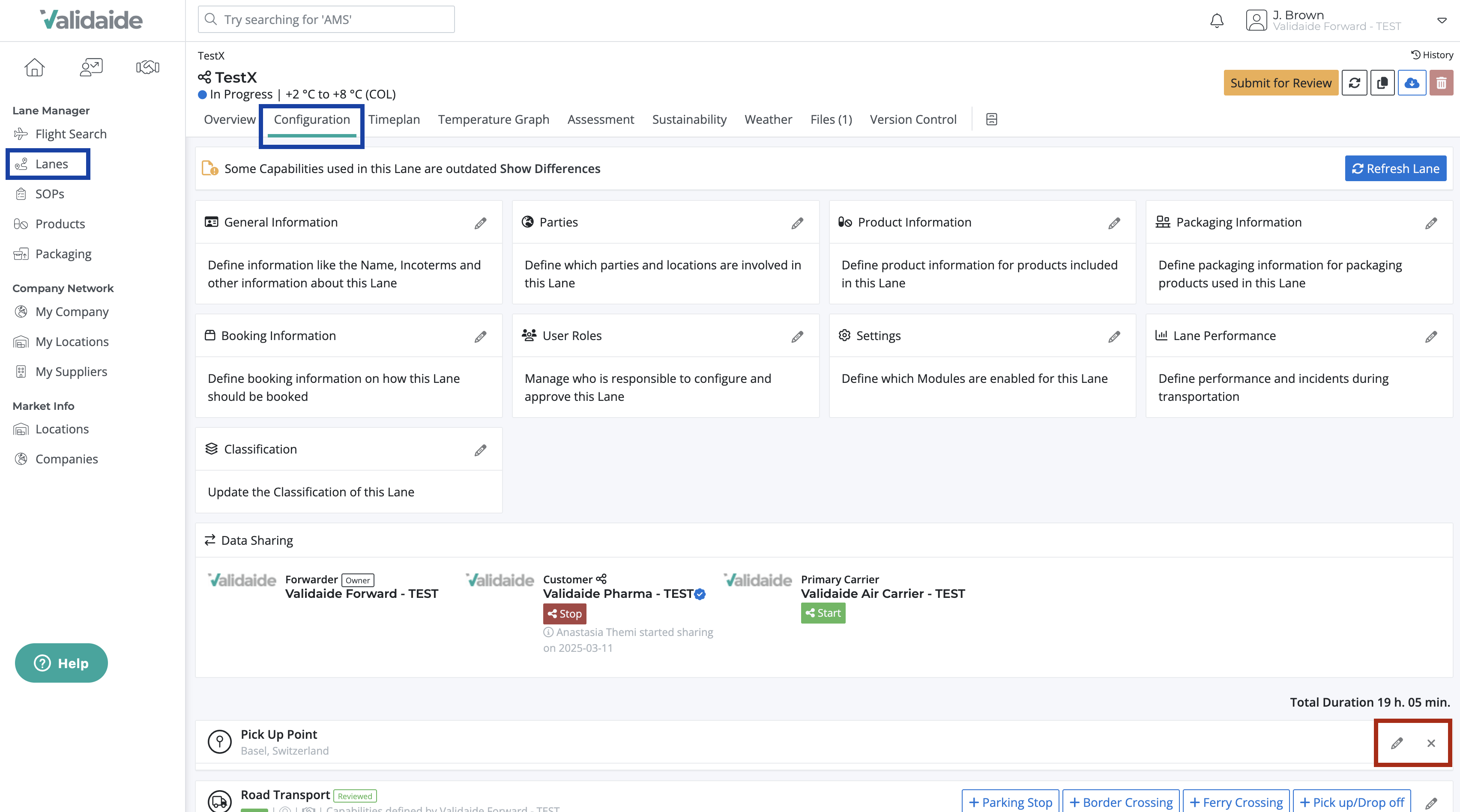Open Market Info Locations in sidebar
Viewport: 1460px width, 812px height.
51,429
